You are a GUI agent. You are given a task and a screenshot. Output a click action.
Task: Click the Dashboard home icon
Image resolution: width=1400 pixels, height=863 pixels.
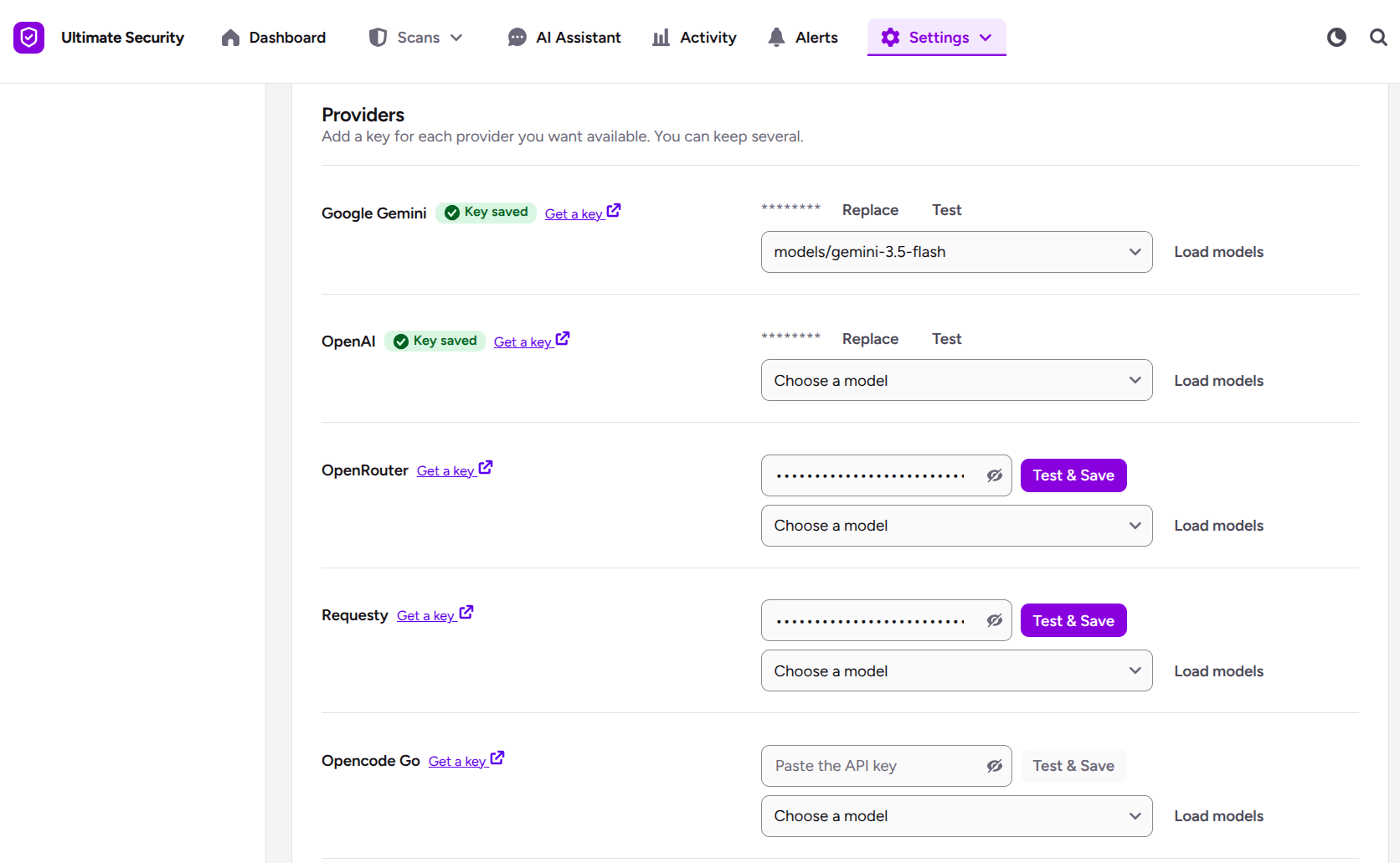230,38
